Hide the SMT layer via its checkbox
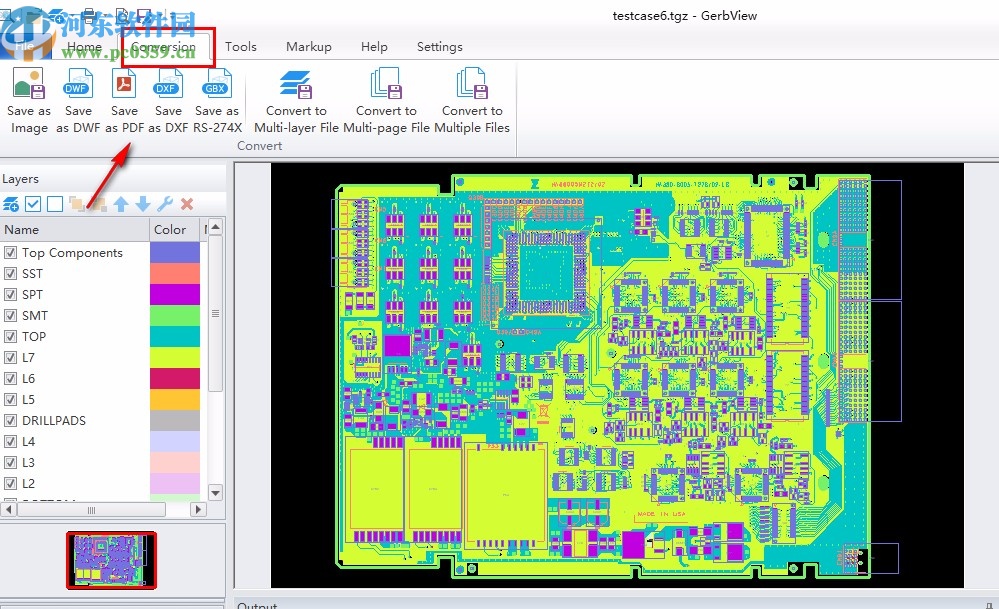Image resolution: width=999 pixels, height=609 pixels. coord(11,316)
